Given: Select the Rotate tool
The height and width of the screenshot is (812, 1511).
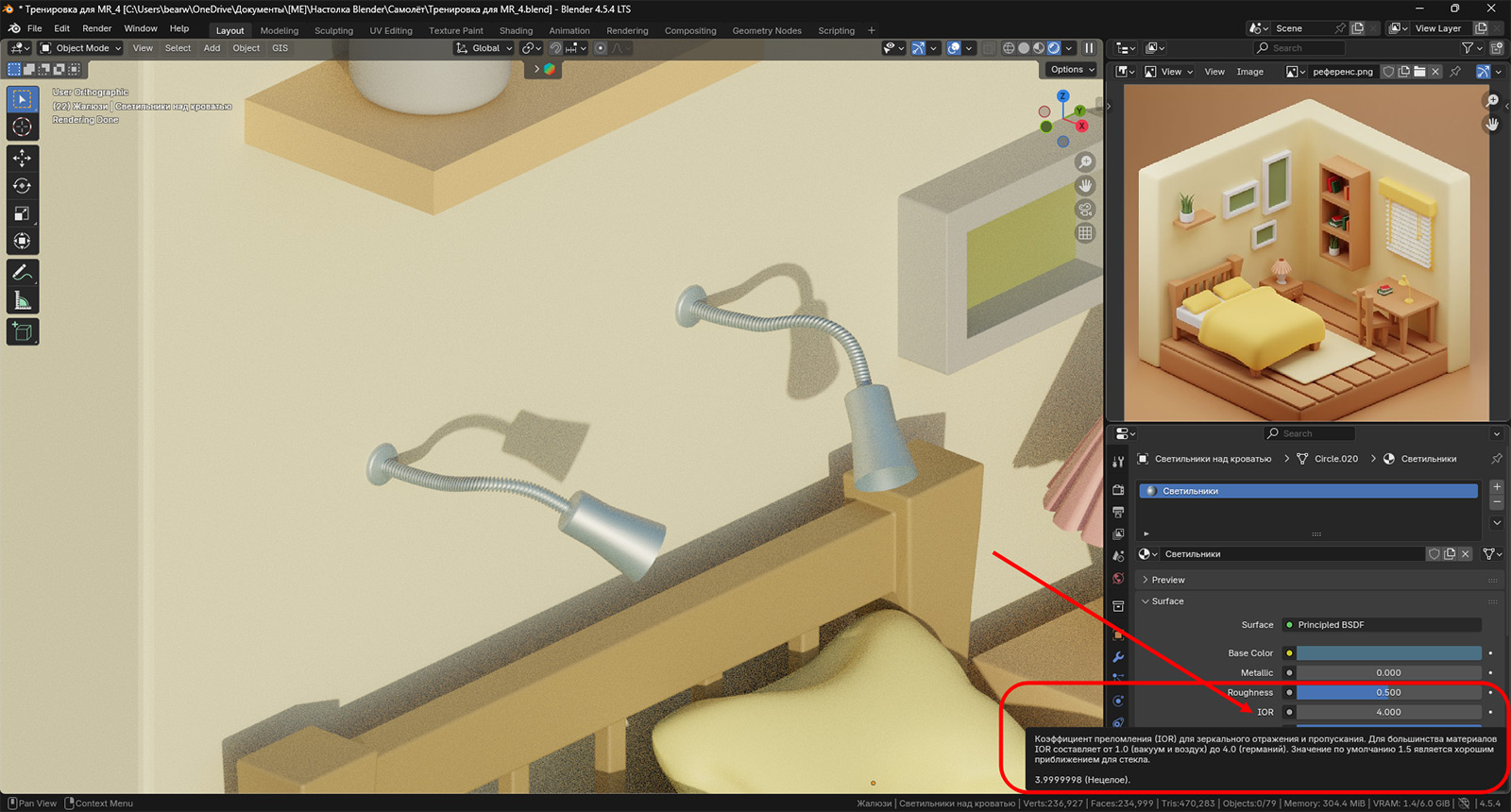Looking at the screenshot, I should 22,186.
